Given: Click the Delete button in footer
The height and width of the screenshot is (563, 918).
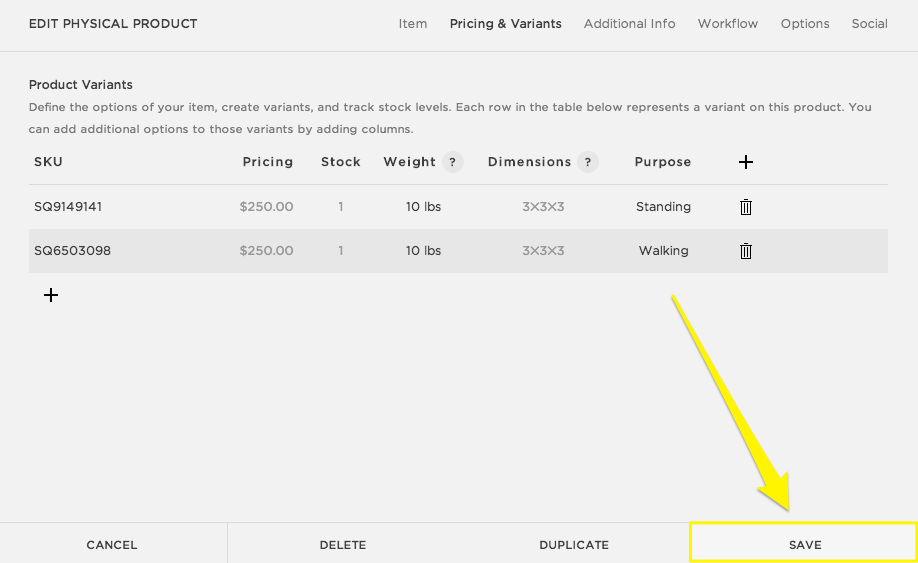Looking at the screenshot, I should 343,545.
